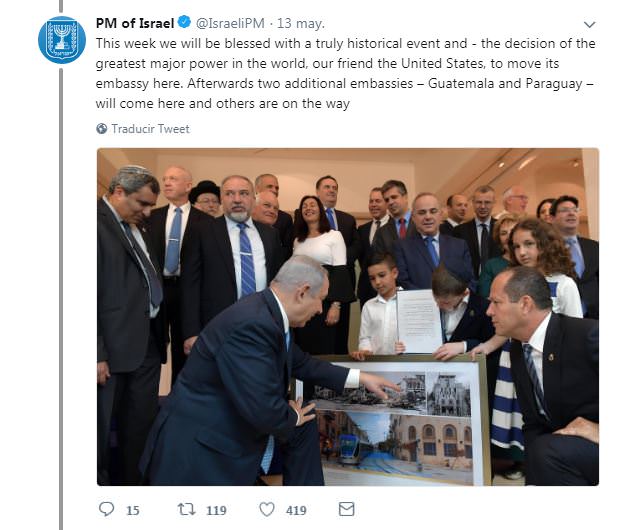Image resolution: width=634 pixels, height=530 pixels.
Task: Click the reply speech bubble icon
Action: pos(106,509)
